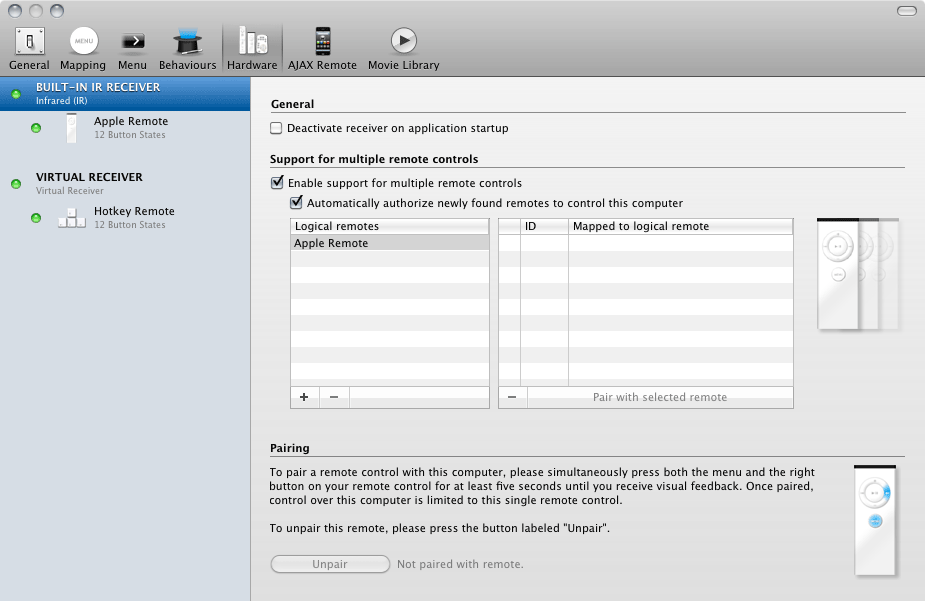The width and height of the screenshot is (925, 601).
Task: Open the Mapping pane icon
Action: [x=83, y=48]
